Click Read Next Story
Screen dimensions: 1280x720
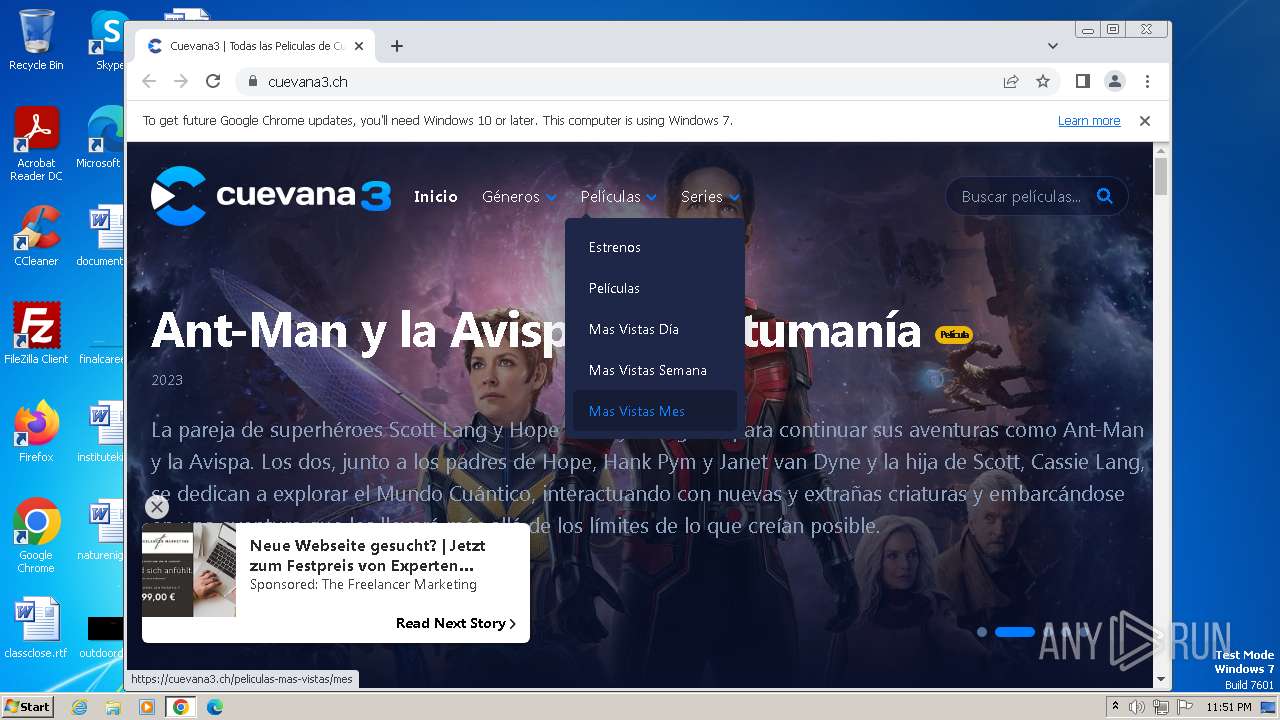tap(456, 623)
